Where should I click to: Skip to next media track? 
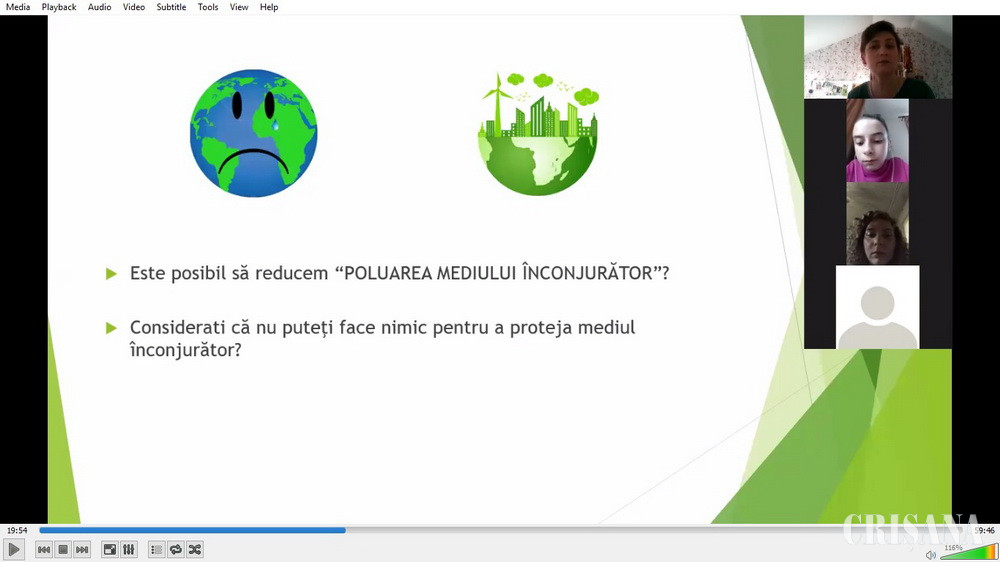tap(82, 549)
